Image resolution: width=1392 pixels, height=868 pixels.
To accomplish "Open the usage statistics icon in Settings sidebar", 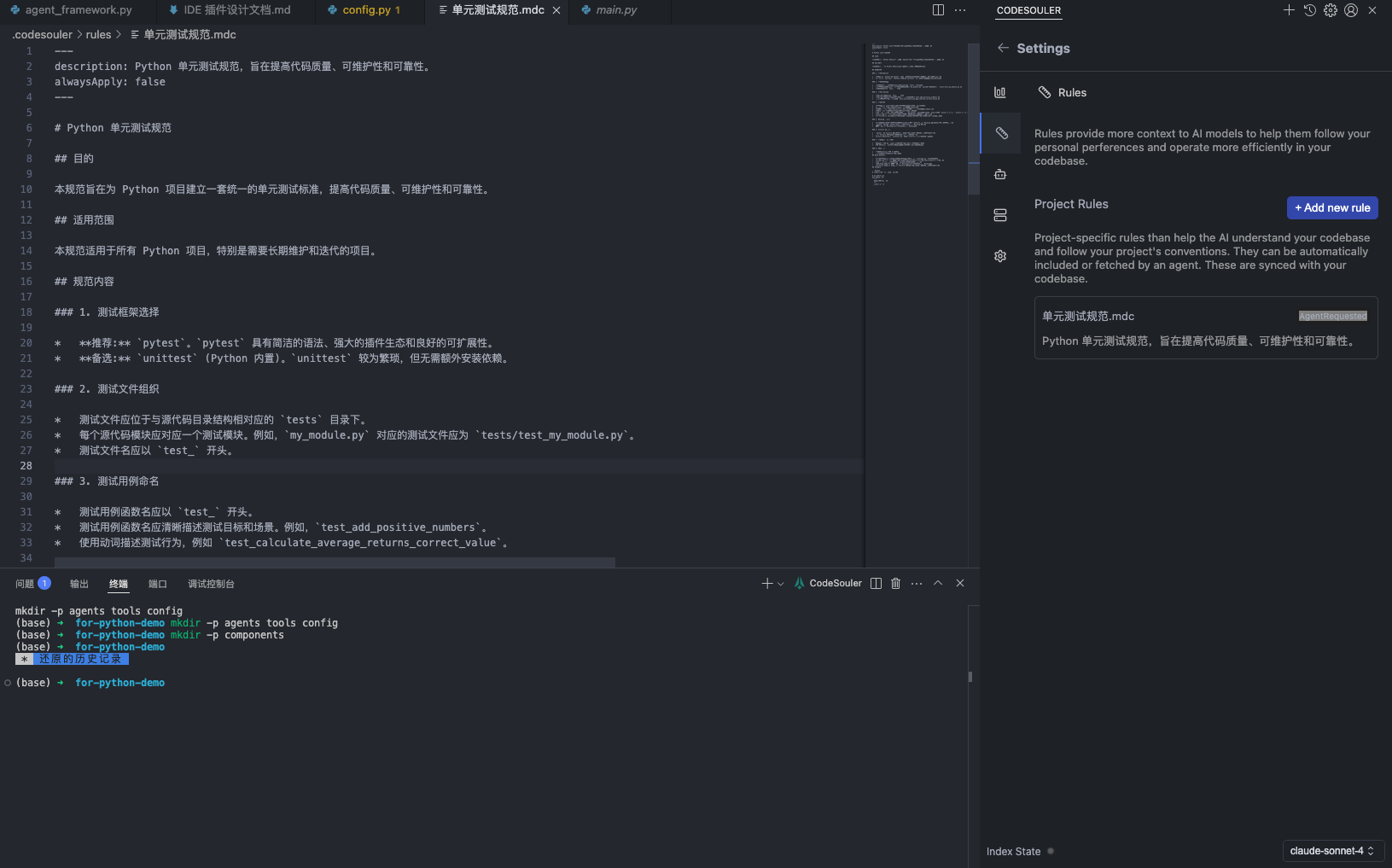I will point(1000,92).
